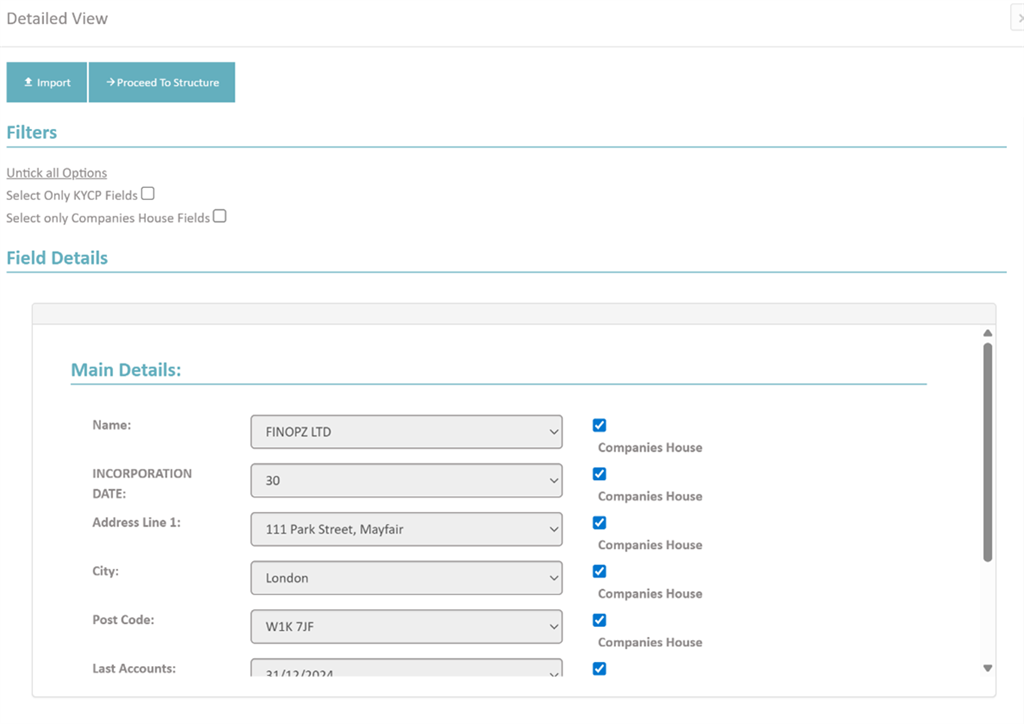1024x724 pixels.
Task: Enable the Select Only KYCP Fields checkbox
Action: 147,193
